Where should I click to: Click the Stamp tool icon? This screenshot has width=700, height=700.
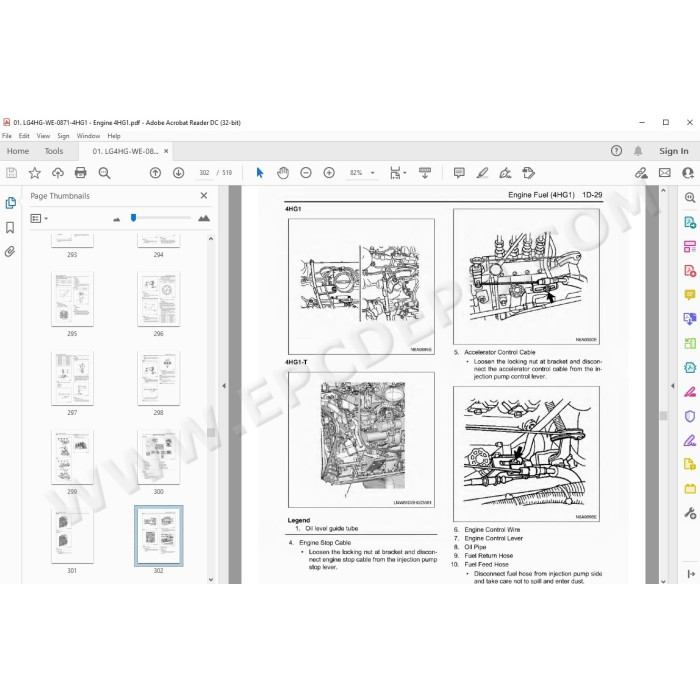[x=528, y=173]
